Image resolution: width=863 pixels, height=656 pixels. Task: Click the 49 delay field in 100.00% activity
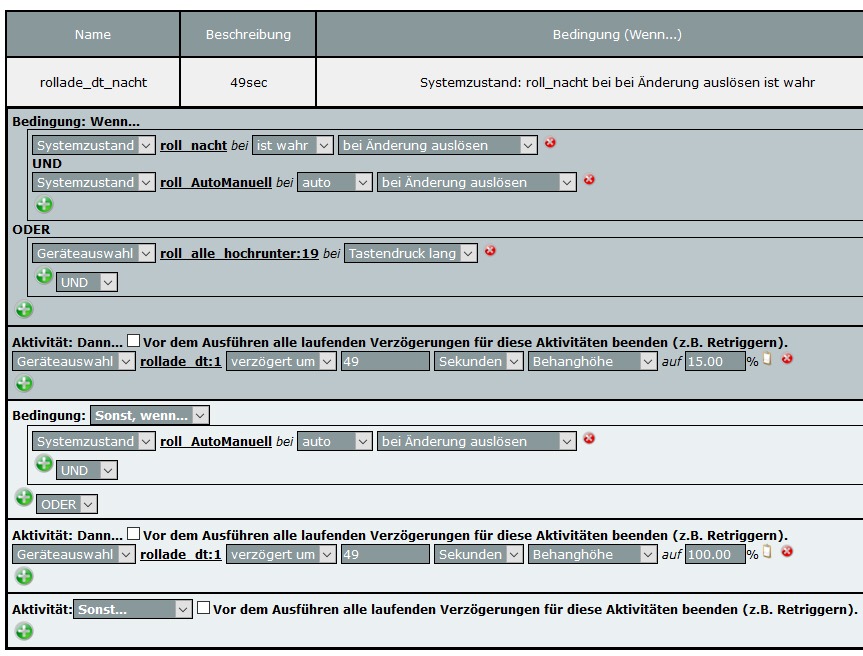[x=385, y=554]
